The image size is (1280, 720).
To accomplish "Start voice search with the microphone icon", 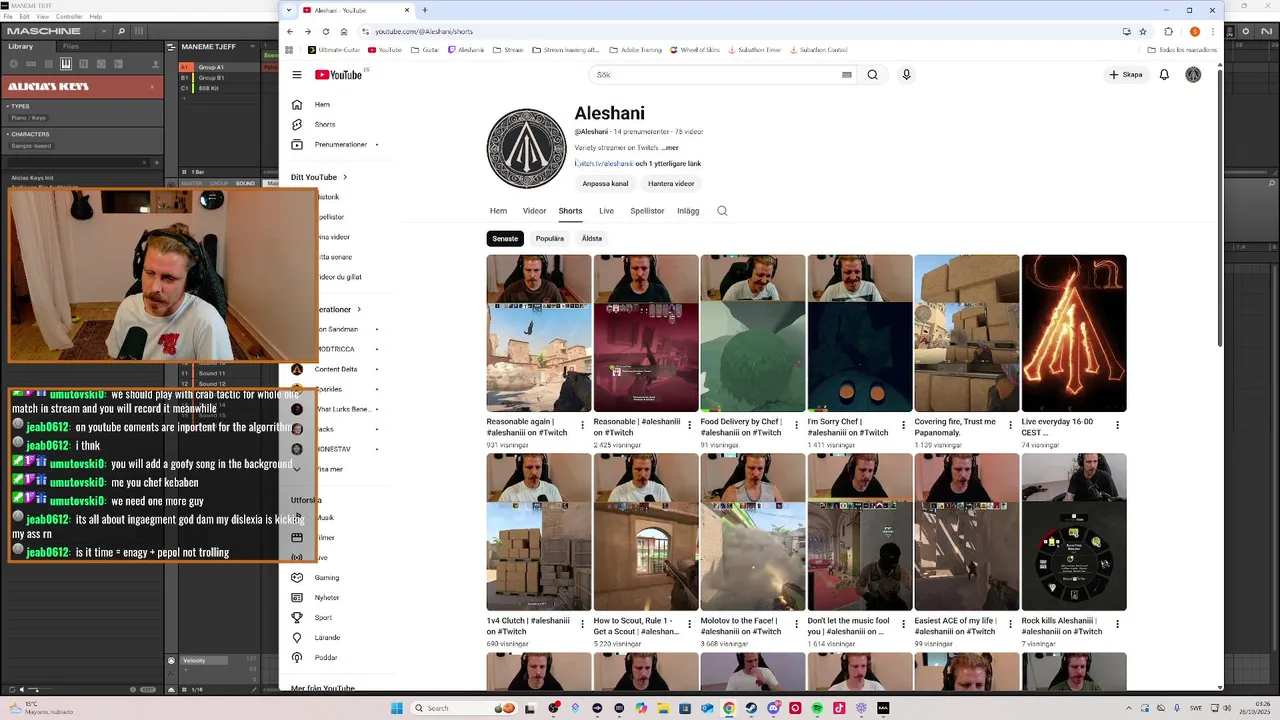I will tap(906, 75).
